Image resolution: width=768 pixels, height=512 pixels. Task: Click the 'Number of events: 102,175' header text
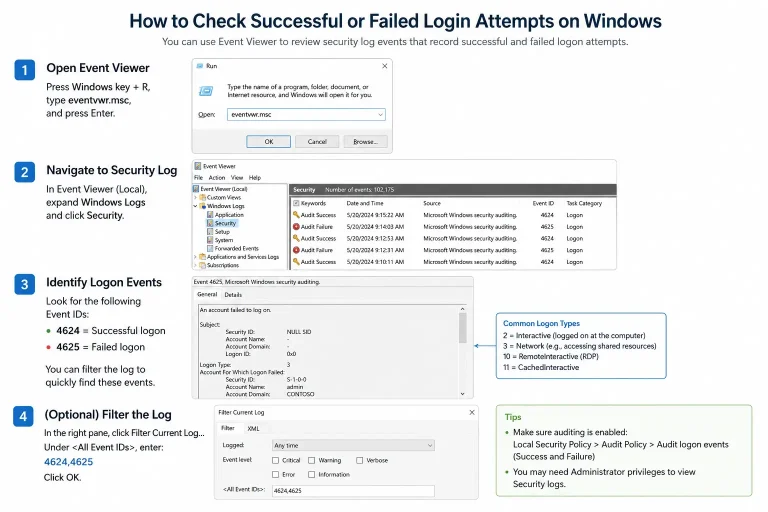tap(360, 190)
